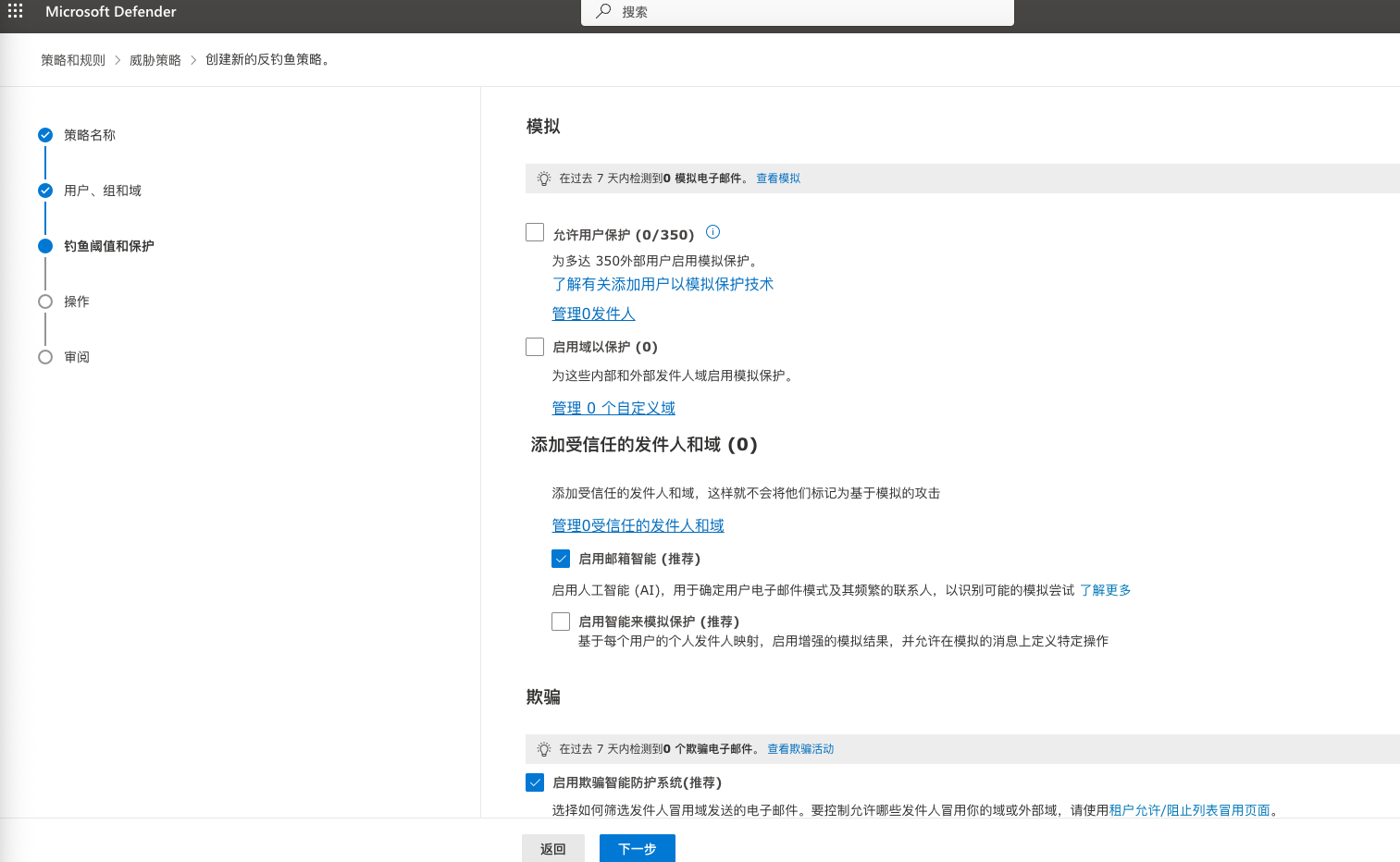The image size is (1400, 862).
Task: Select the 钓鱼阈值和保护 step
Action: pyautogui.click(x=109, y=246)
